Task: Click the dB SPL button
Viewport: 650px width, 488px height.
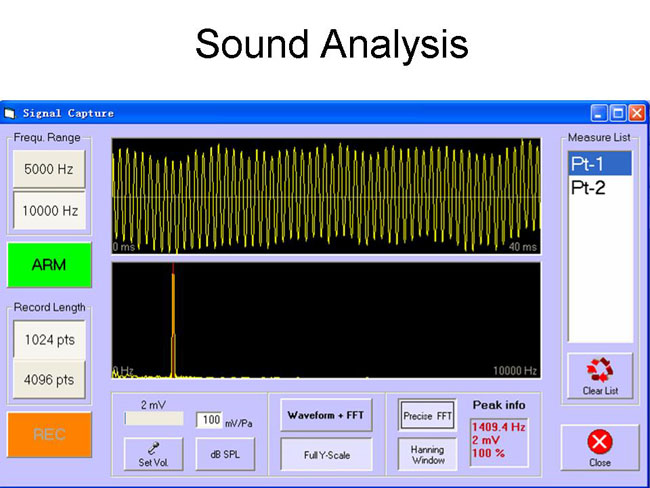Action: pyautogui.click(x=225, y=454)
